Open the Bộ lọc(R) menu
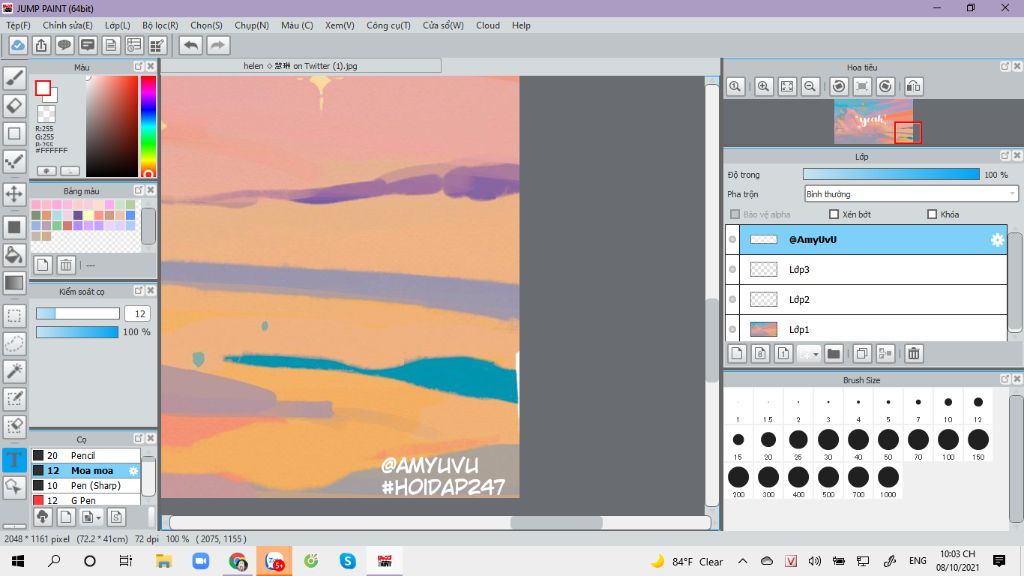Image resolution: width=1024 pixels, height=576 pixels. [x=160, y=25]
